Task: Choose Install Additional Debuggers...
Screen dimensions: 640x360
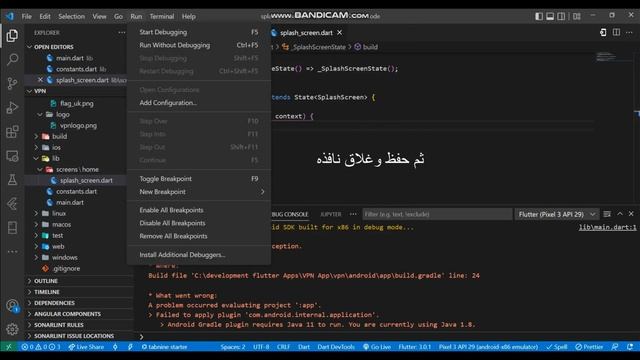Action: 199,255
